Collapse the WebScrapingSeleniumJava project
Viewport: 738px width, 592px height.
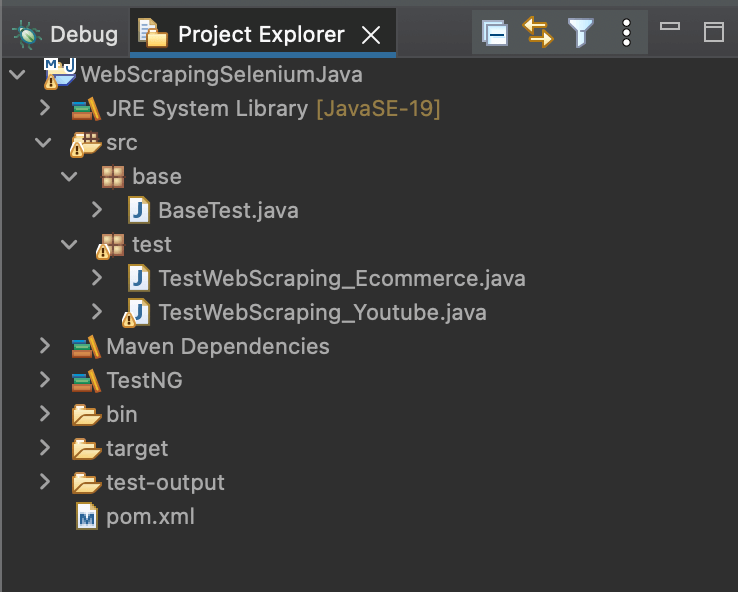[18, 74]
